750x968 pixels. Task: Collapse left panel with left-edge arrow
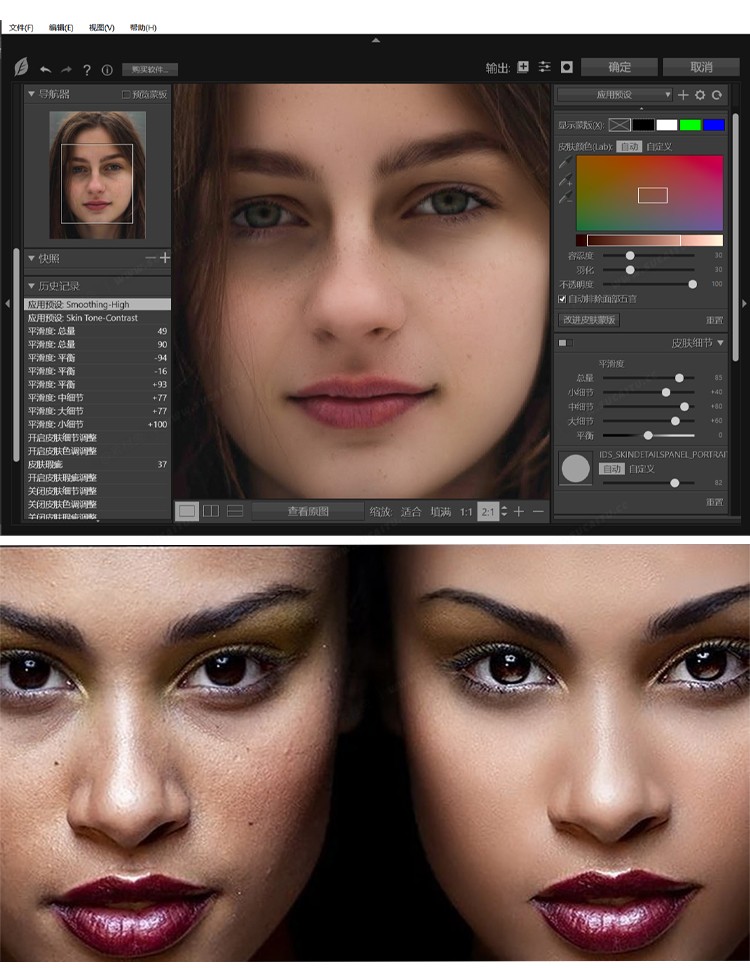pyautogui.click(x=7, y=303)
